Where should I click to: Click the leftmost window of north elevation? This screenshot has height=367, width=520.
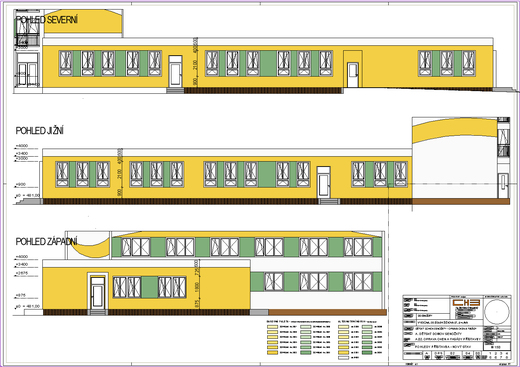click(66, 63)
